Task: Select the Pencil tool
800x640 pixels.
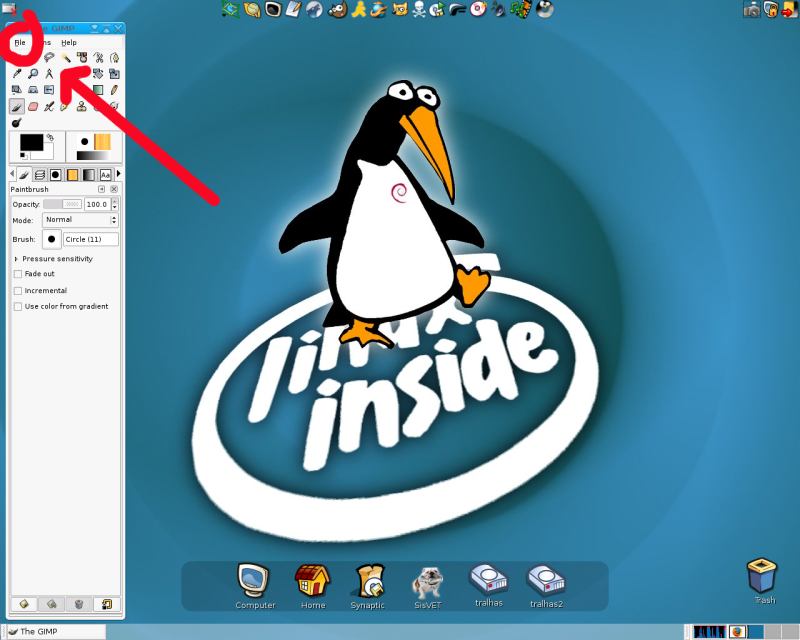Action: tap(114, 90)
